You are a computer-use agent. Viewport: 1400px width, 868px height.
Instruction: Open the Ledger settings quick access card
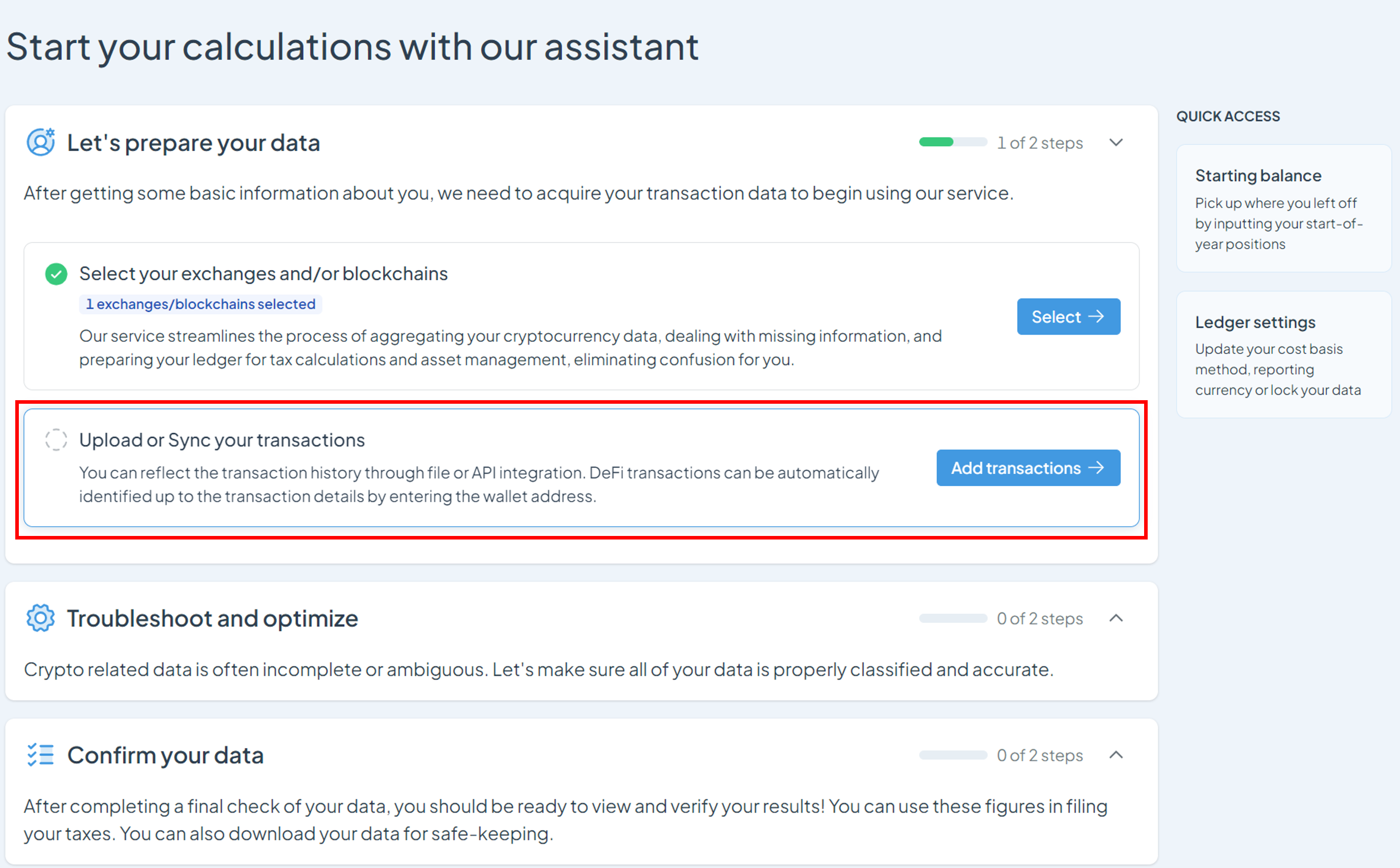pos(1284,355)
